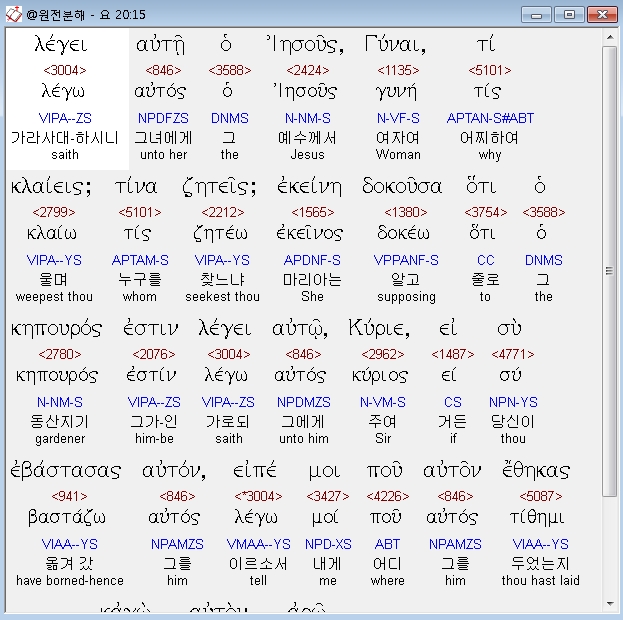The width and height of the screenshot is (623, 620).
Task: Close the 원전분해 window
Action: click(x=602, y=15)
